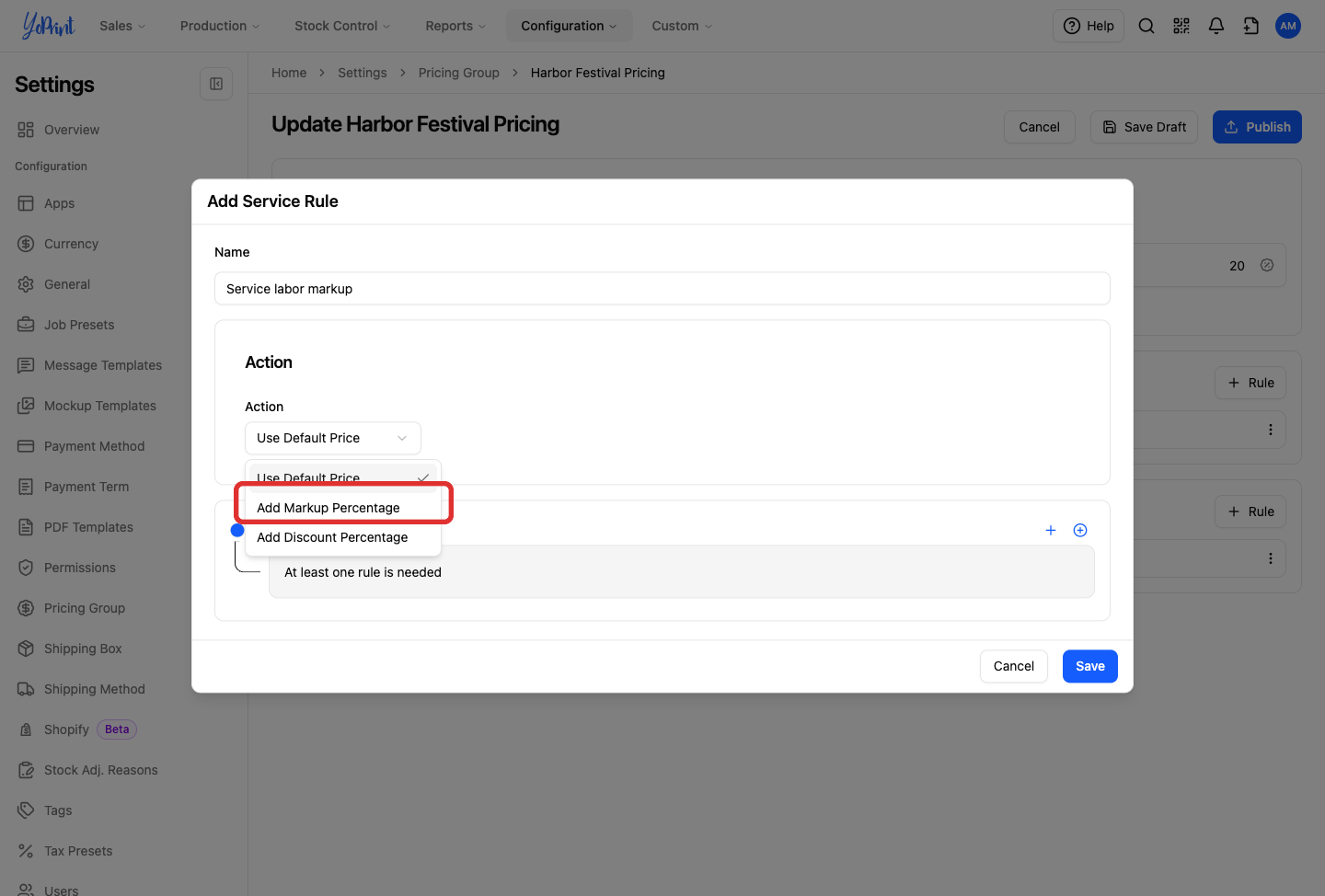This screenshot has width=1325, height=896.
Task: Open the document export icon in top bar
Action: (x=1251, y=26)
